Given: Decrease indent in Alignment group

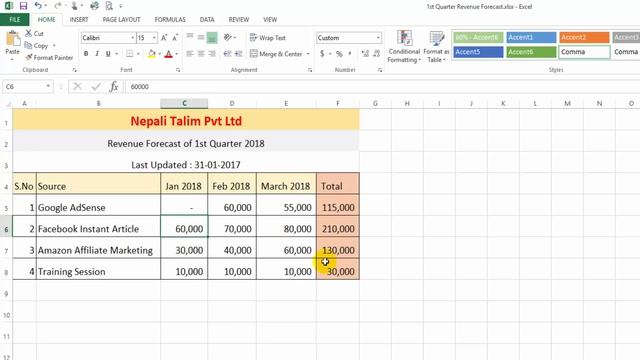Looking at the screenshot, I should [227, 54].
